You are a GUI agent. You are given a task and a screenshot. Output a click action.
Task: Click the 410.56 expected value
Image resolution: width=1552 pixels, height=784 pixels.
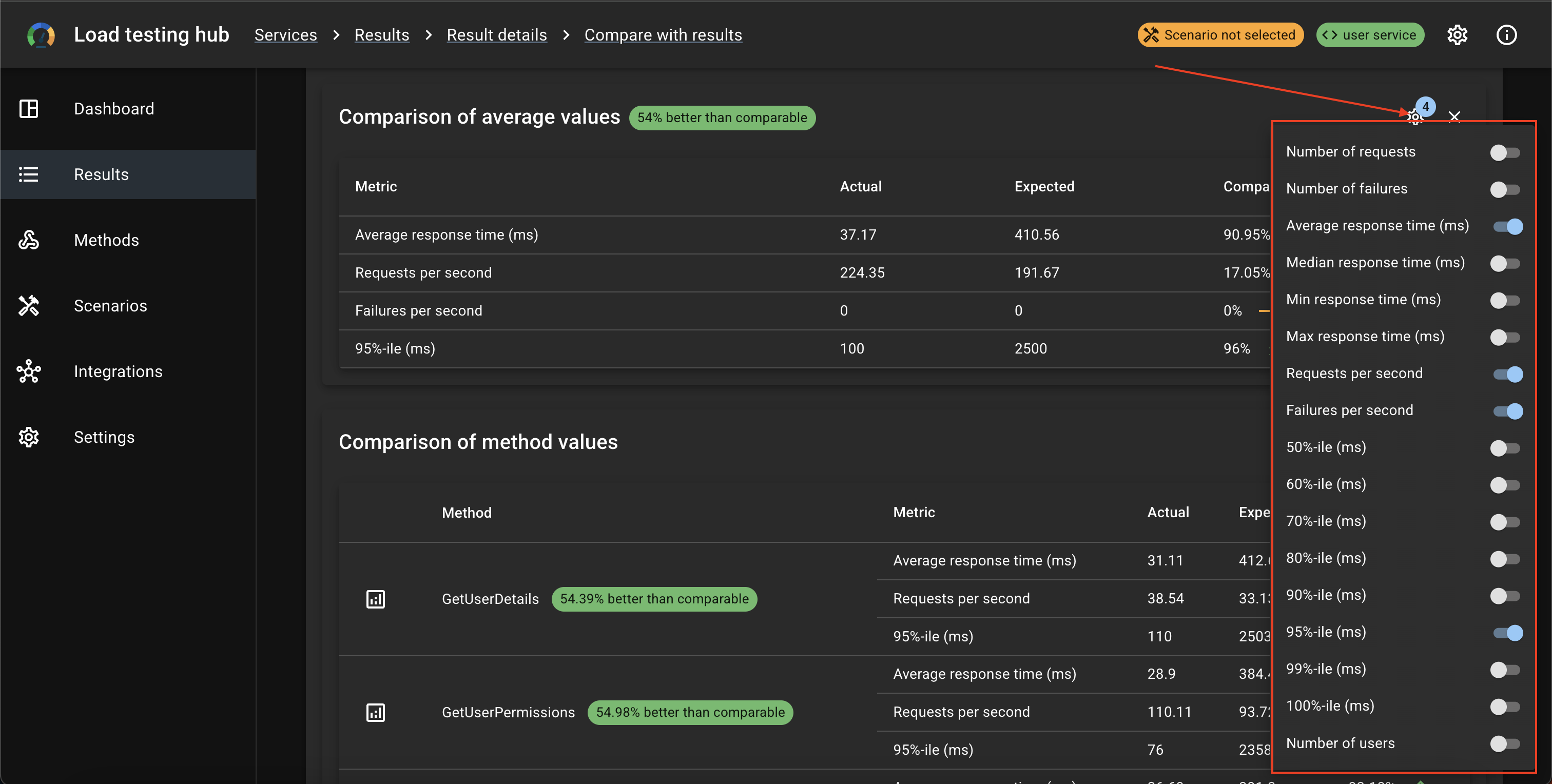click(1036, 235)
